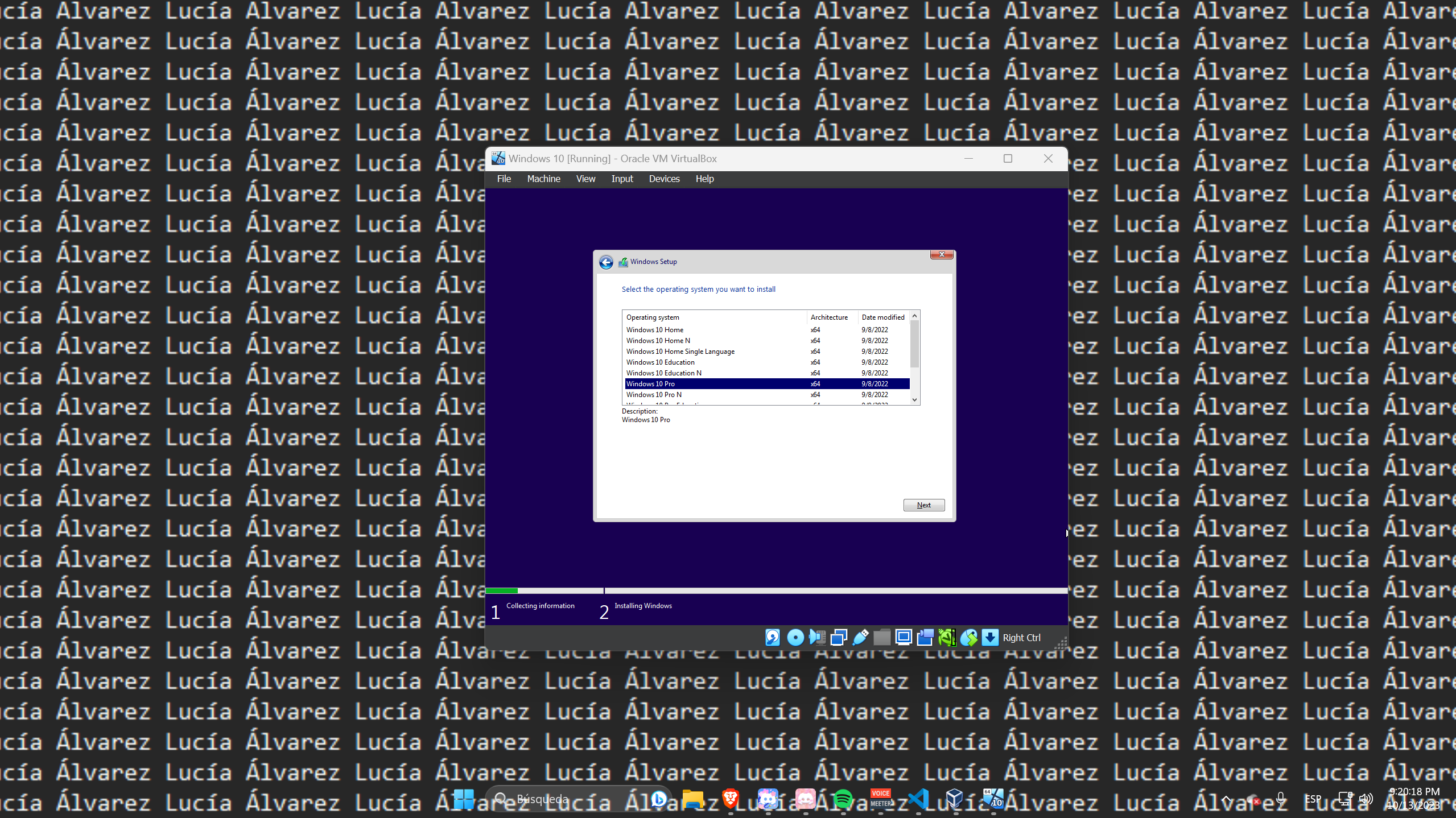Click the shared folders status icon
The width and height of the screenshot is (1456, 818).
pos(881,638)
